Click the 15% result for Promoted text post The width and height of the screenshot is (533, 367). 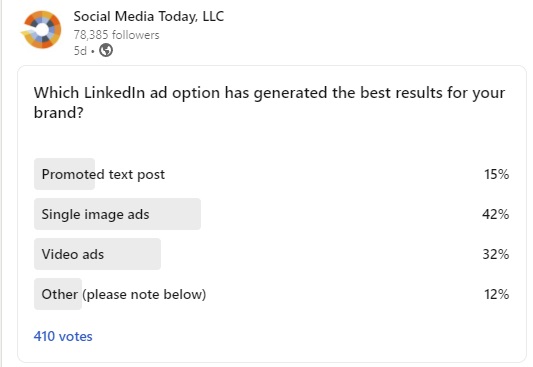pyautogui.click(x=496, y=174)
